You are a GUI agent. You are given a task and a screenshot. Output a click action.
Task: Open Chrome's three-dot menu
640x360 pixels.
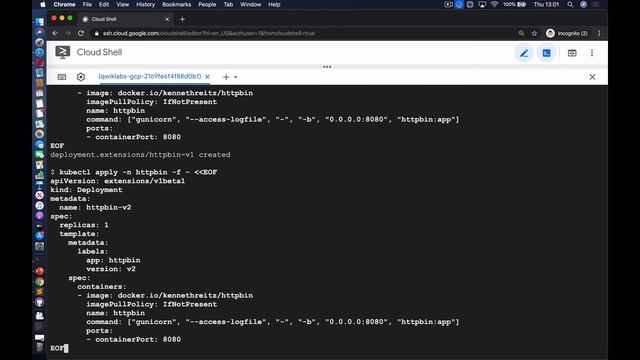point(599,33)
